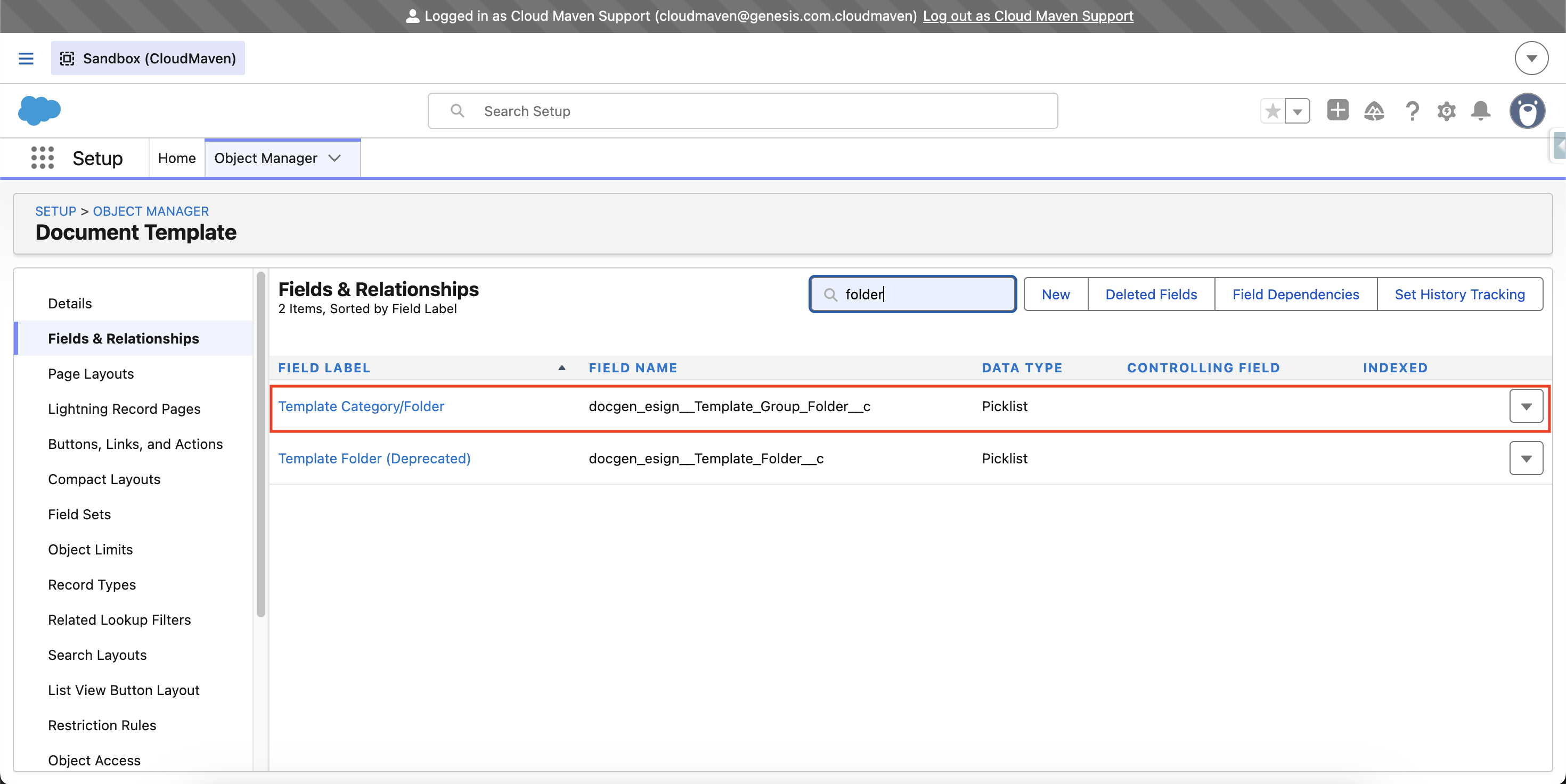Open Related Lookup Filters section

pyautogui.click(x=120, y=620)
